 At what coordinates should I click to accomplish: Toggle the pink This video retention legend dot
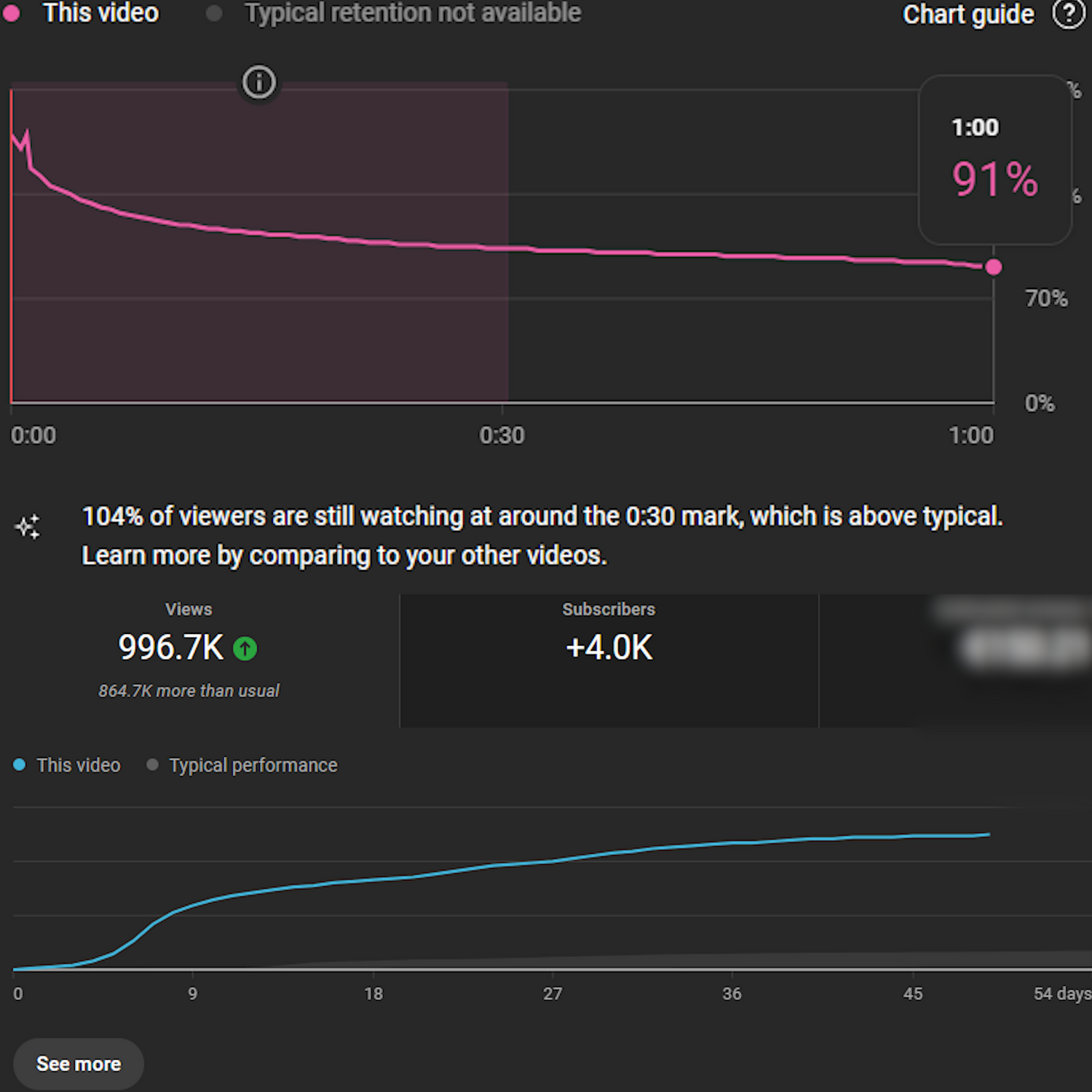(12, 13)
